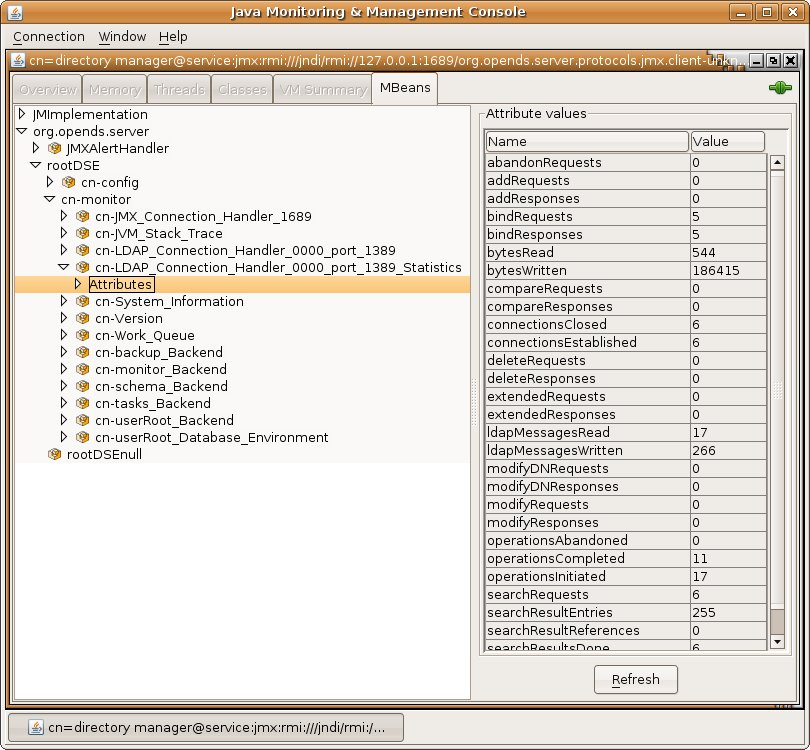This screenshot has height=750, width=810.
Task: Click the cn-Work_Queue MBean icon
Action: 82,335
